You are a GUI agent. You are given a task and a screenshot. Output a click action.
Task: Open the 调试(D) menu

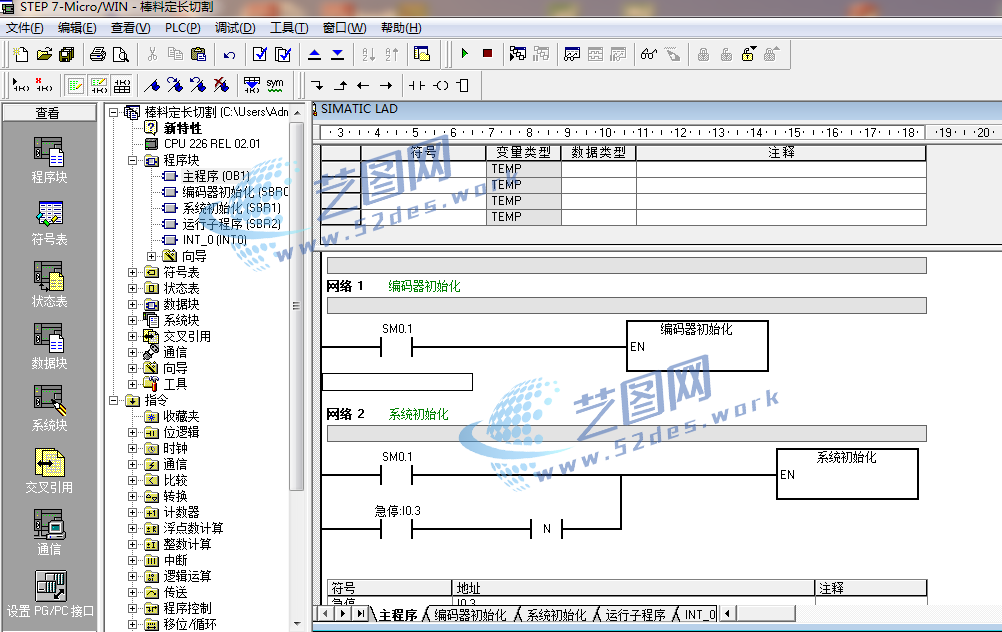tap(235, 28)
